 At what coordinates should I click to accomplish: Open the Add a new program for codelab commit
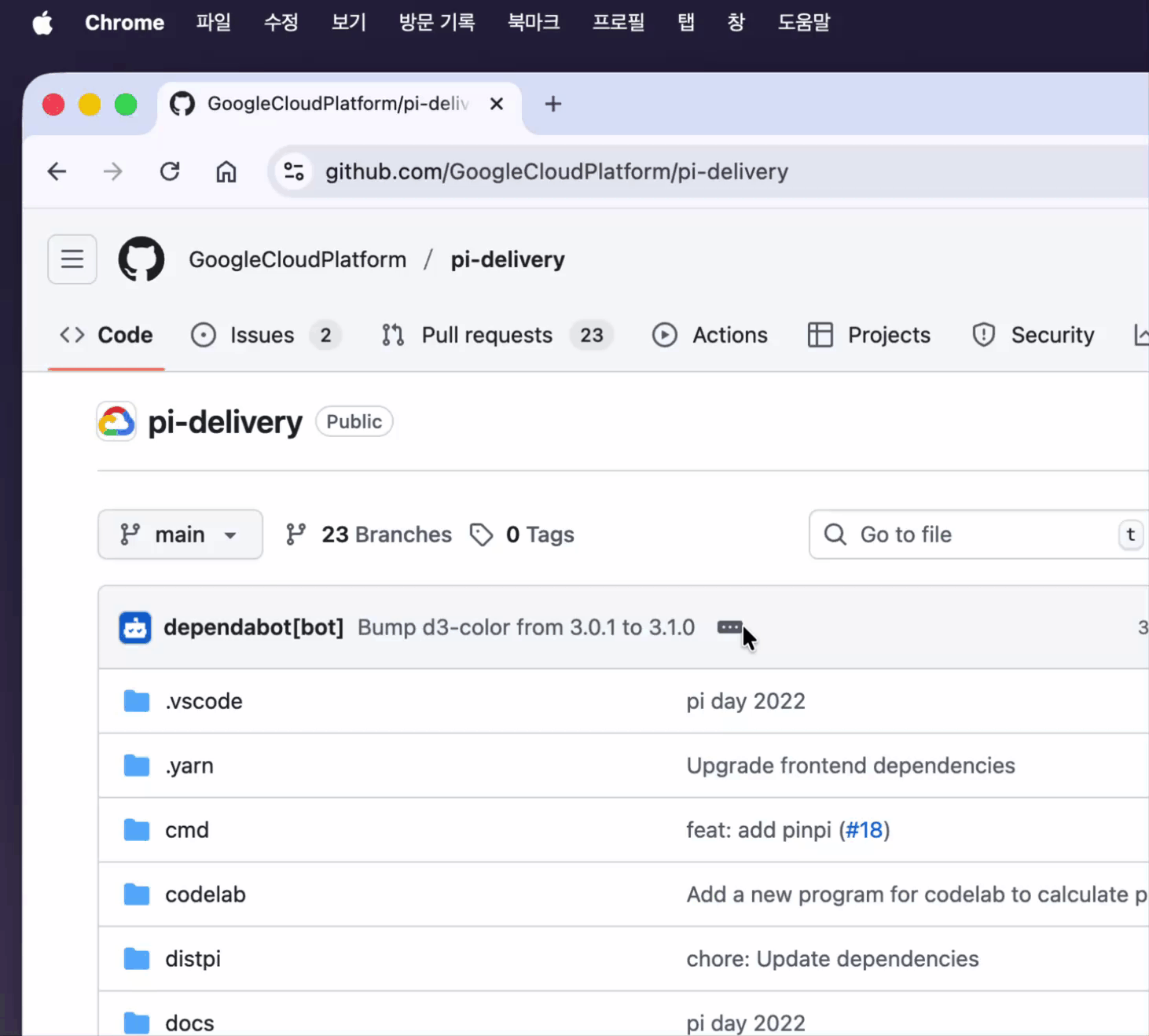[x=916, y=895]
